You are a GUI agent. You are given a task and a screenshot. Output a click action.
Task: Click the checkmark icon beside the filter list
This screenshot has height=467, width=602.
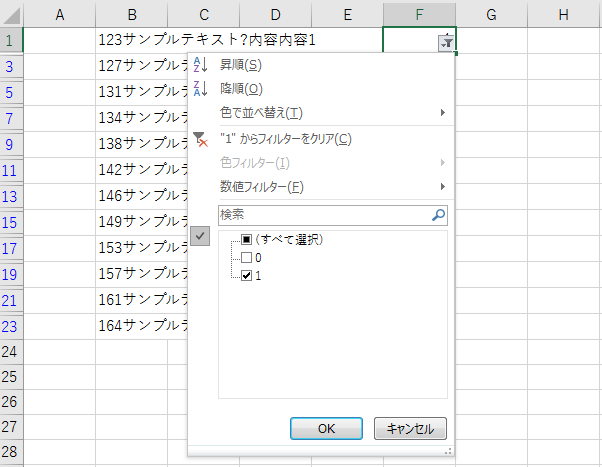(199, 236)
